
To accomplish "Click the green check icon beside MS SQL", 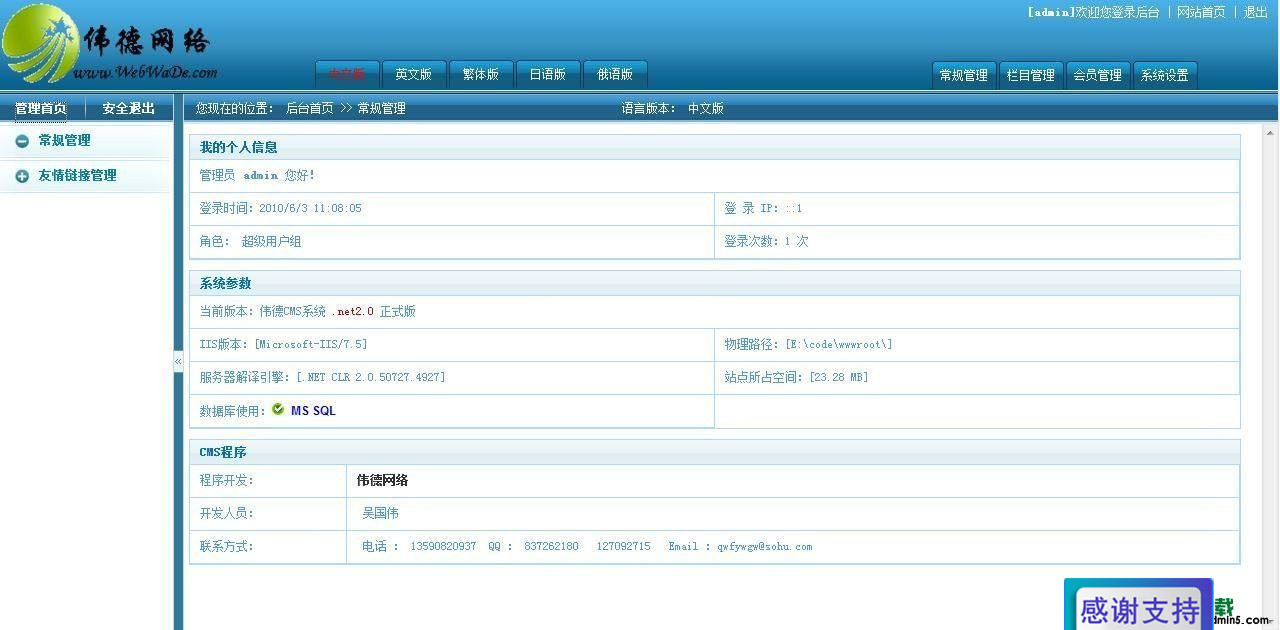I will pos(278,410).
